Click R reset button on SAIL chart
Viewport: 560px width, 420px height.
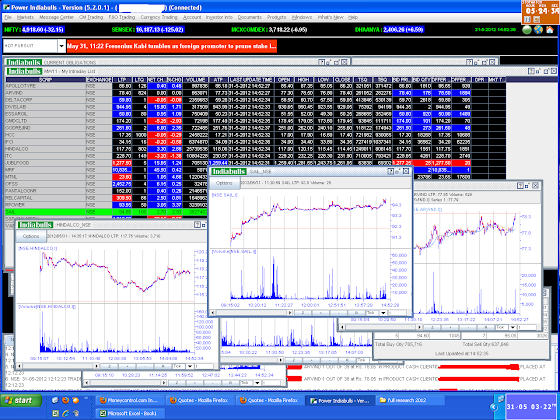point(356,313)
